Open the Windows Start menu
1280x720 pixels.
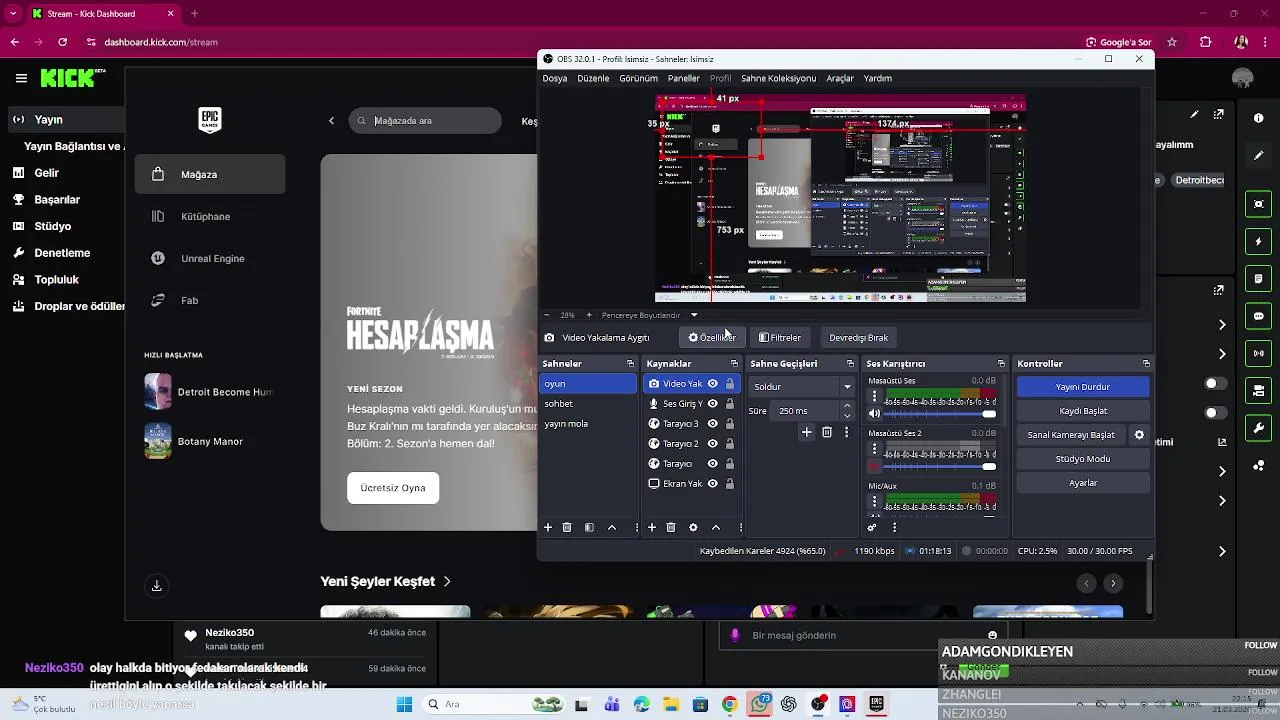point(404,704)
